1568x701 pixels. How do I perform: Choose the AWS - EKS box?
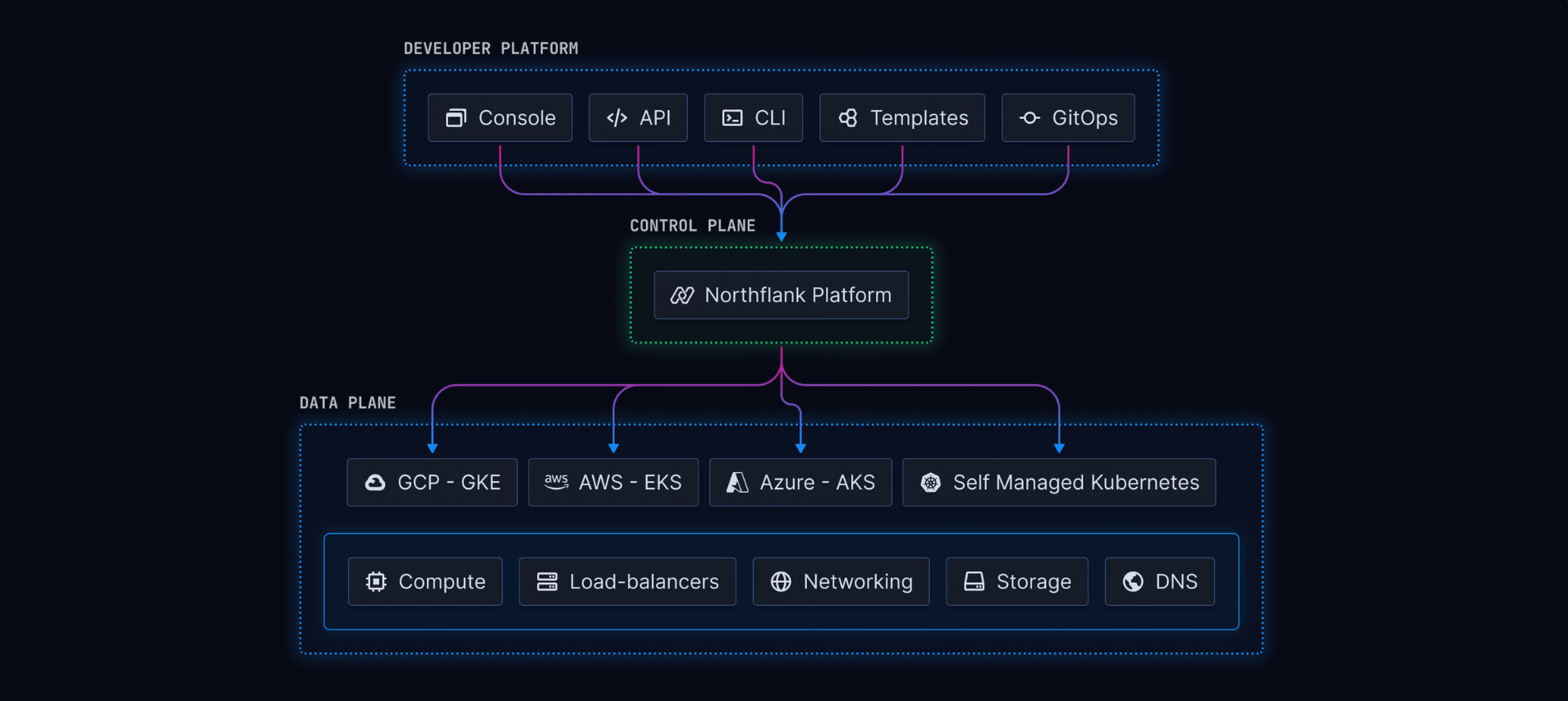click(613, 483)
